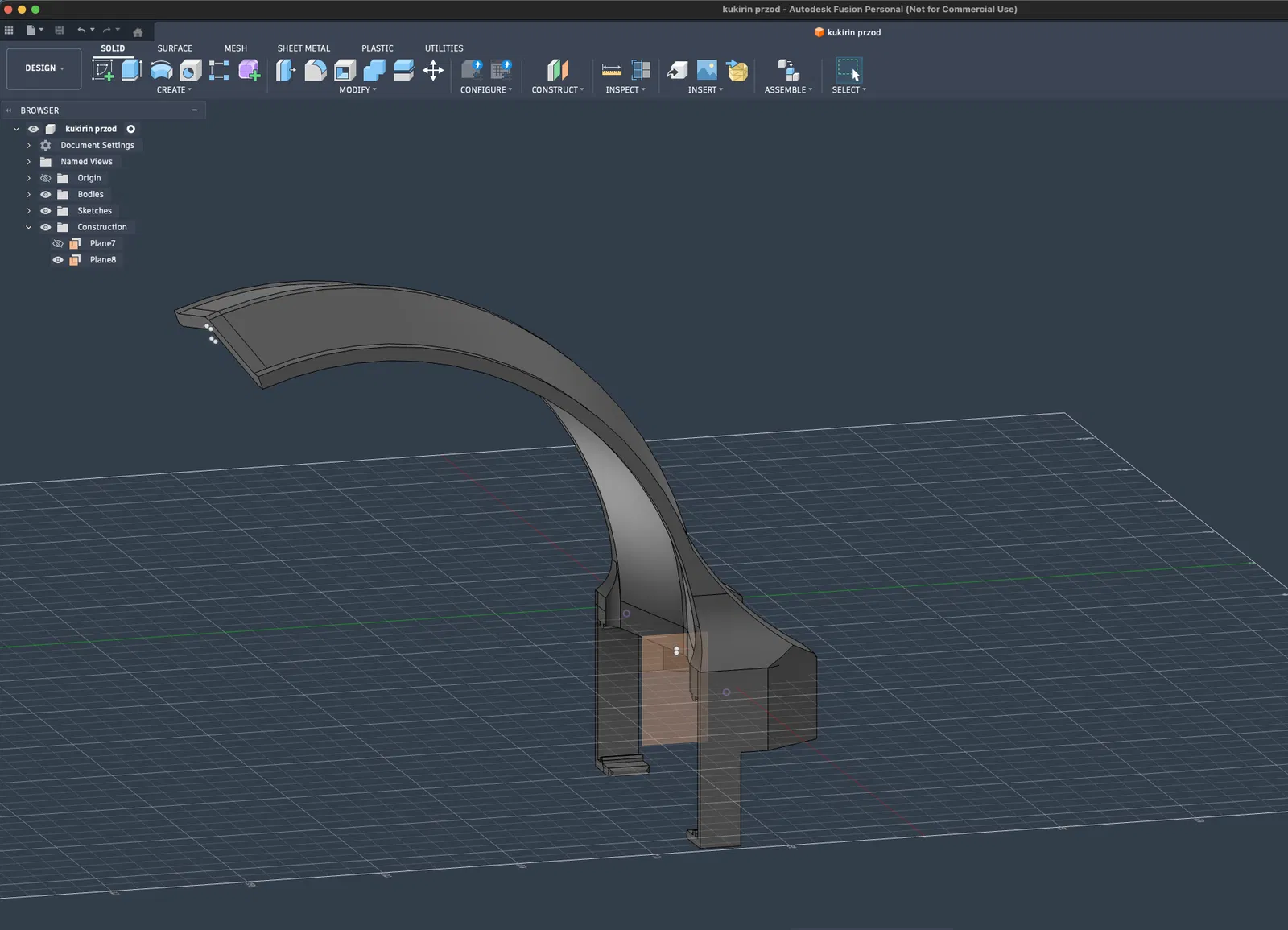
Task: Open the DESIGN workspace dropdown
Action: (x=43, y=68)
